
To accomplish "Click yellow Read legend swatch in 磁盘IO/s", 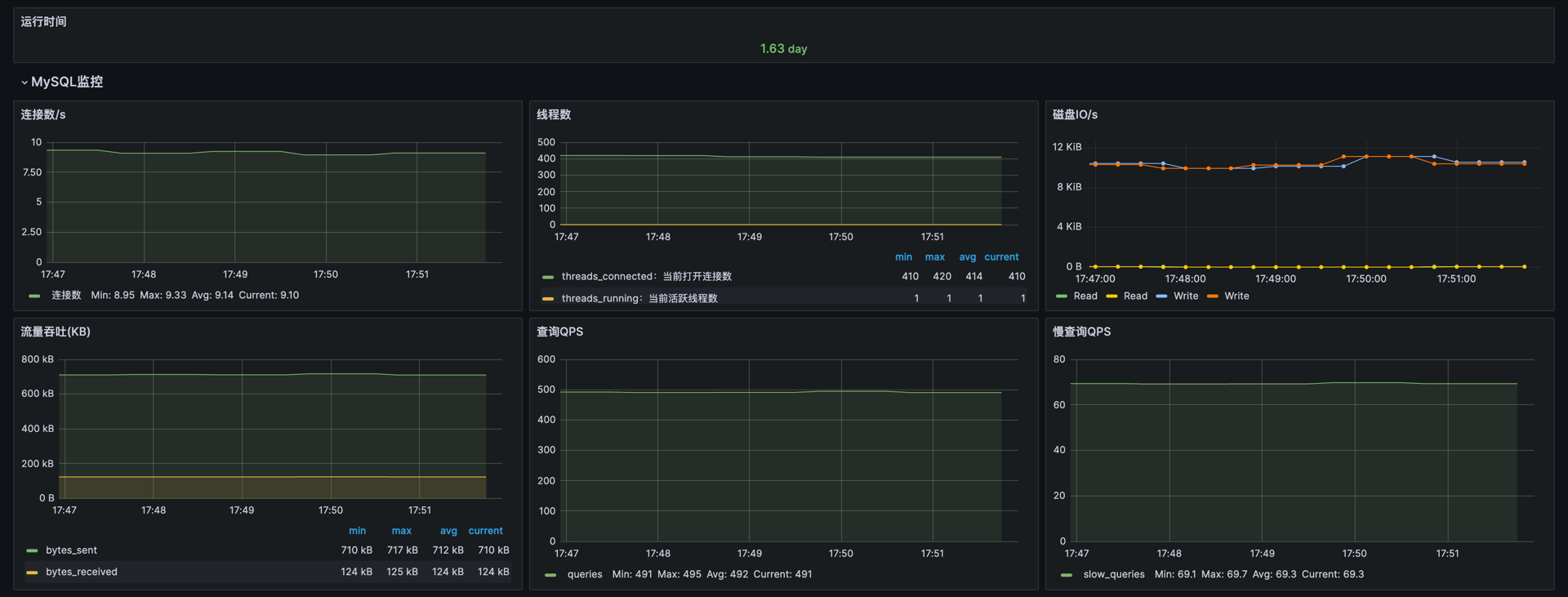I will (x=1111, y=296).
